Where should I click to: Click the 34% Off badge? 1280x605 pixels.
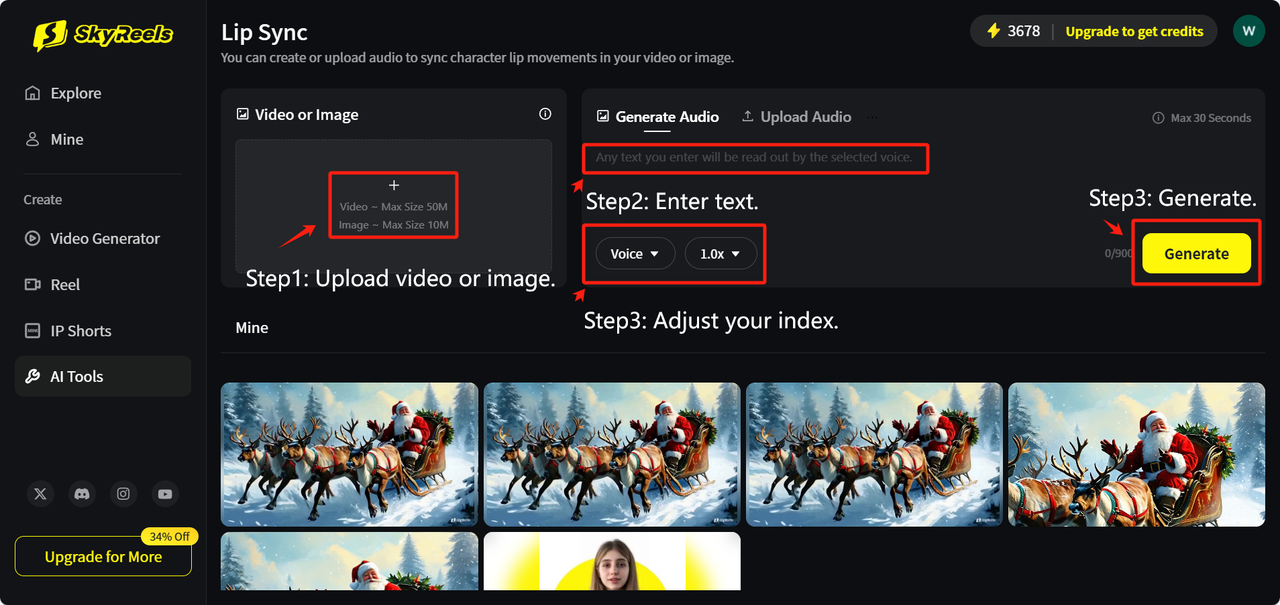point(169,536)
